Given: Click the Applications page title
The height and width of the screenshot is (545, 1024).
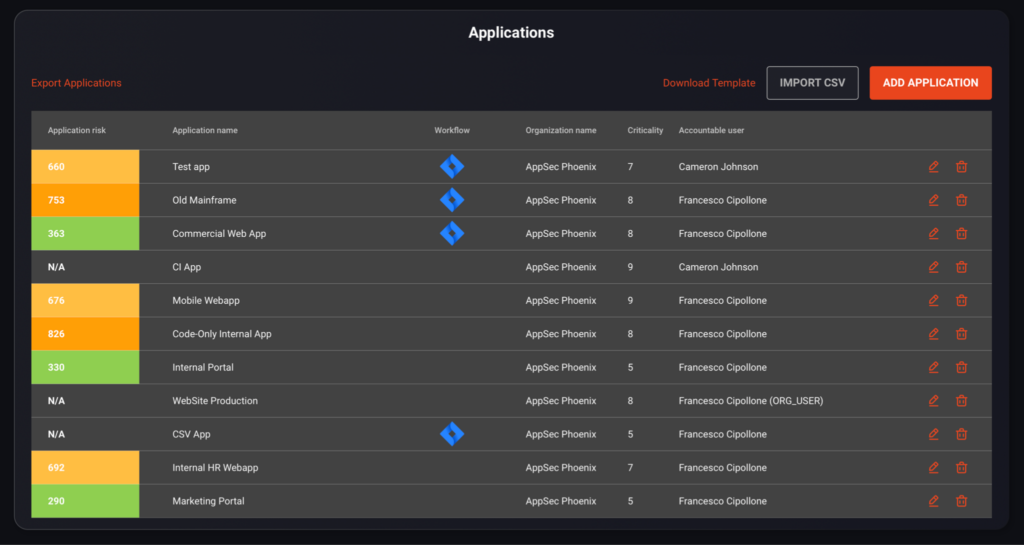Looking at the screenshot, I should pyautogui.click(x=511, y=33).
